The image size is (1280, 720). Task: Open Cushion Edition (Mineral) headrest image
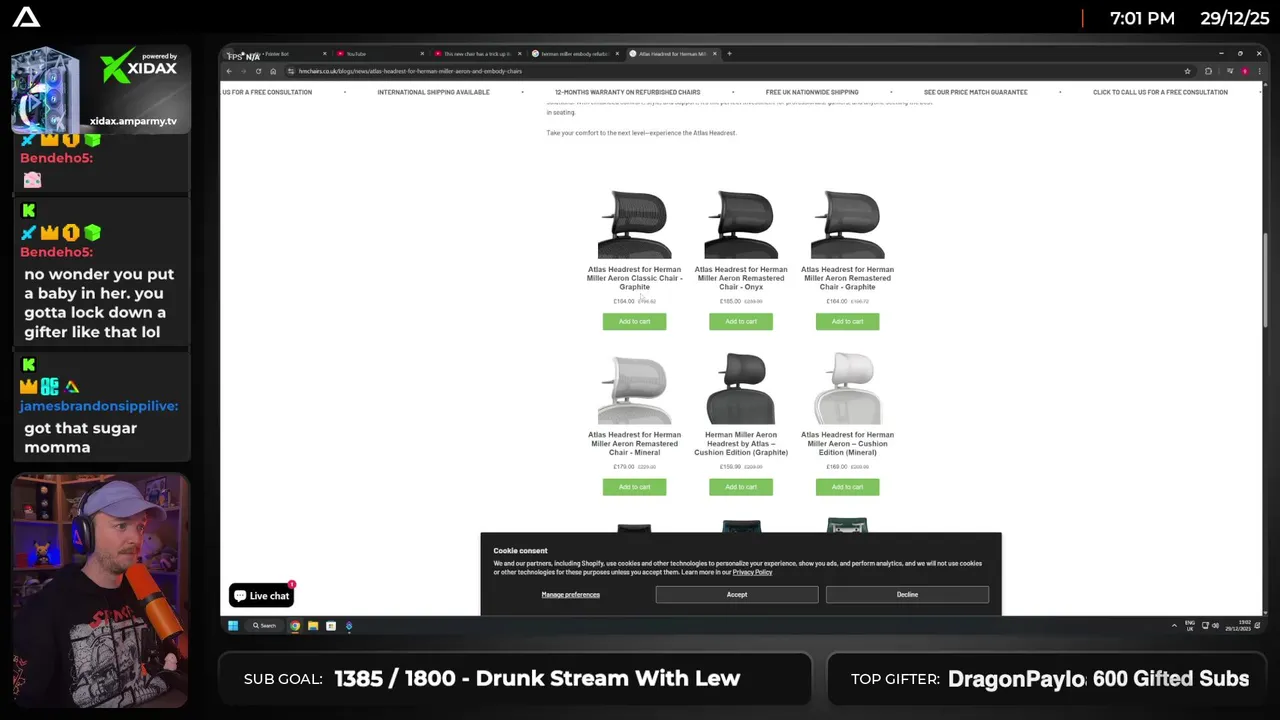tap(847, 389)
